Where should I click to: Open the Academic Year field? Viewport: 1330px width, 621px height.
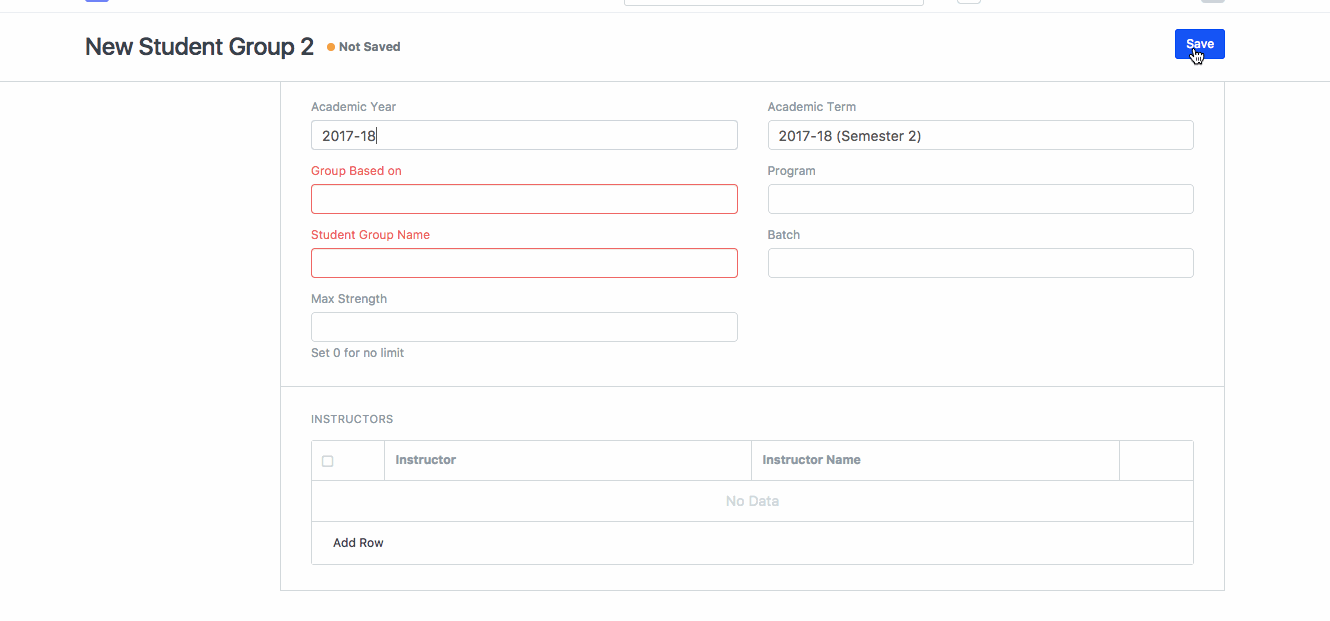[524, 135]
